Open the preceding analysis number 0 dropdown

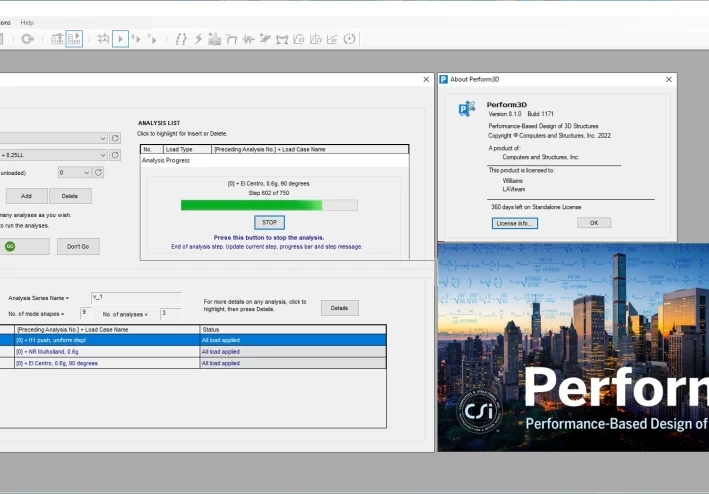coord(75,172)
